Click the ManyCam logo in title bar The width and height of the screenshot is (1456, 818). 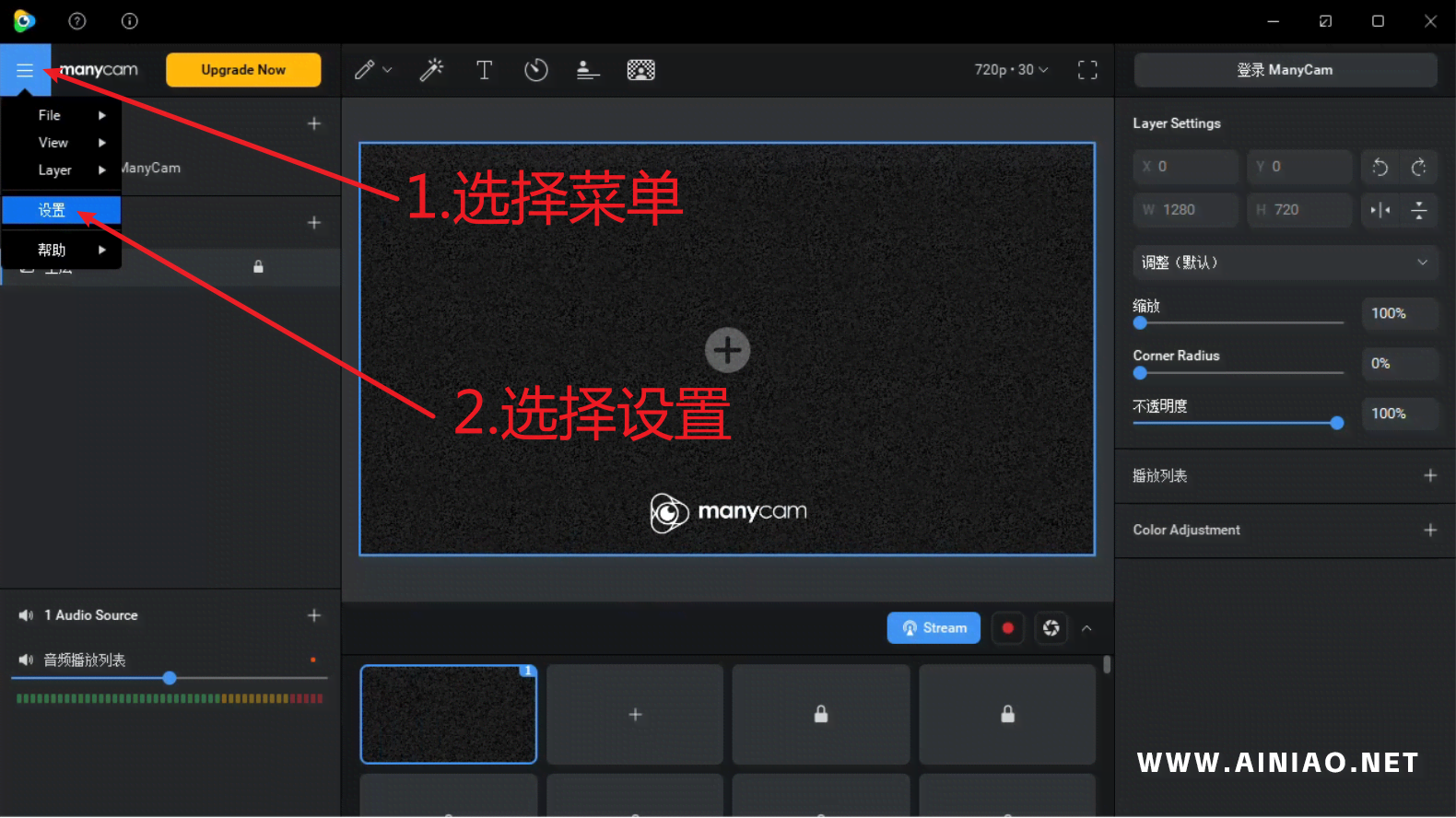(25, 21)
